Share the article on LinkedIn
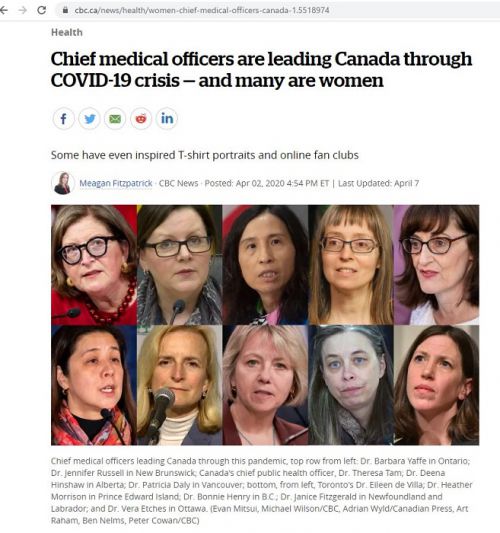Image resolution: width=500 pixels, height=533 pixels. 167,119
